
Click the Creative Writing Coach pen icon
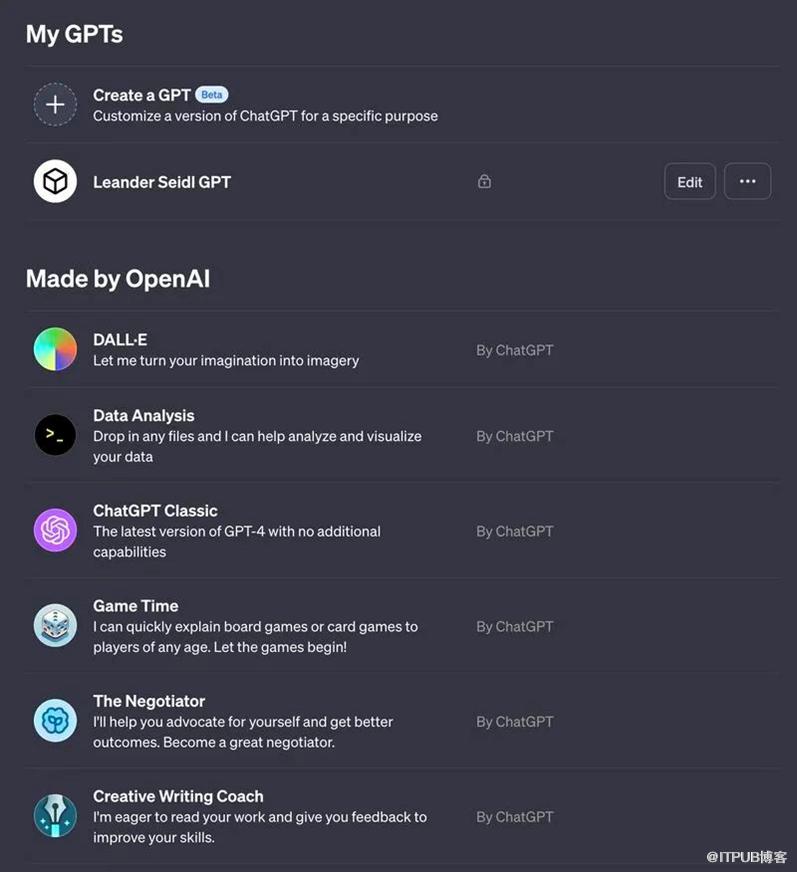pos(55,815)
